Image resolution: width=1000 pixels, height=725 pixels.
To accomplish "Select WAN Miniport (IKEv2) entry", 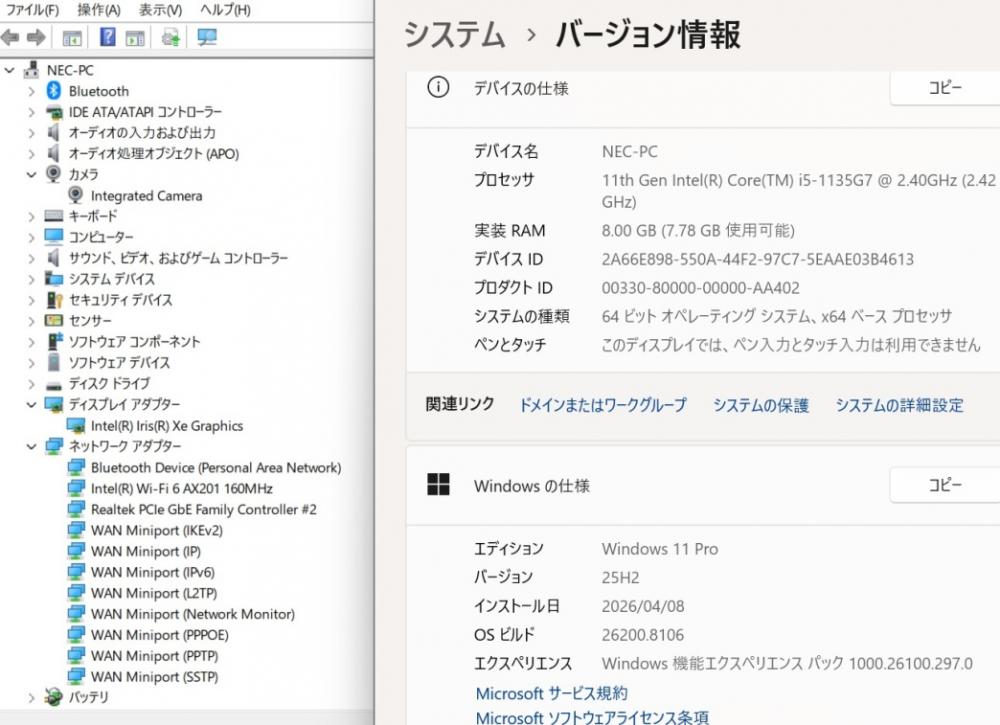I will click(x=156, y=531).
